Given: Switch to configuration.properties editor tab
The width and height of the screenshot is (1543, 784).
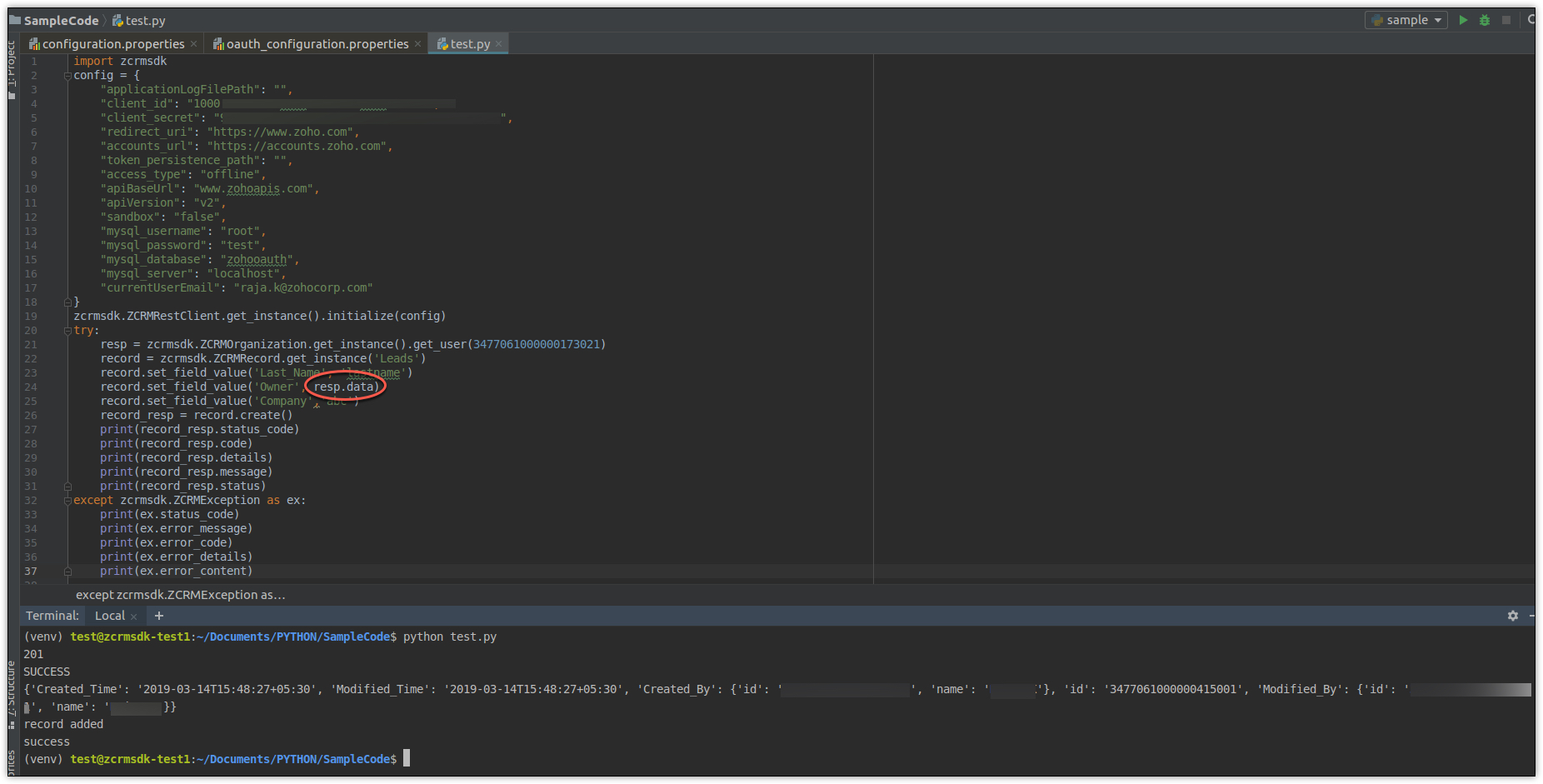Looking at the screenshot, I should pyautogui.click(x=113, y=44).
